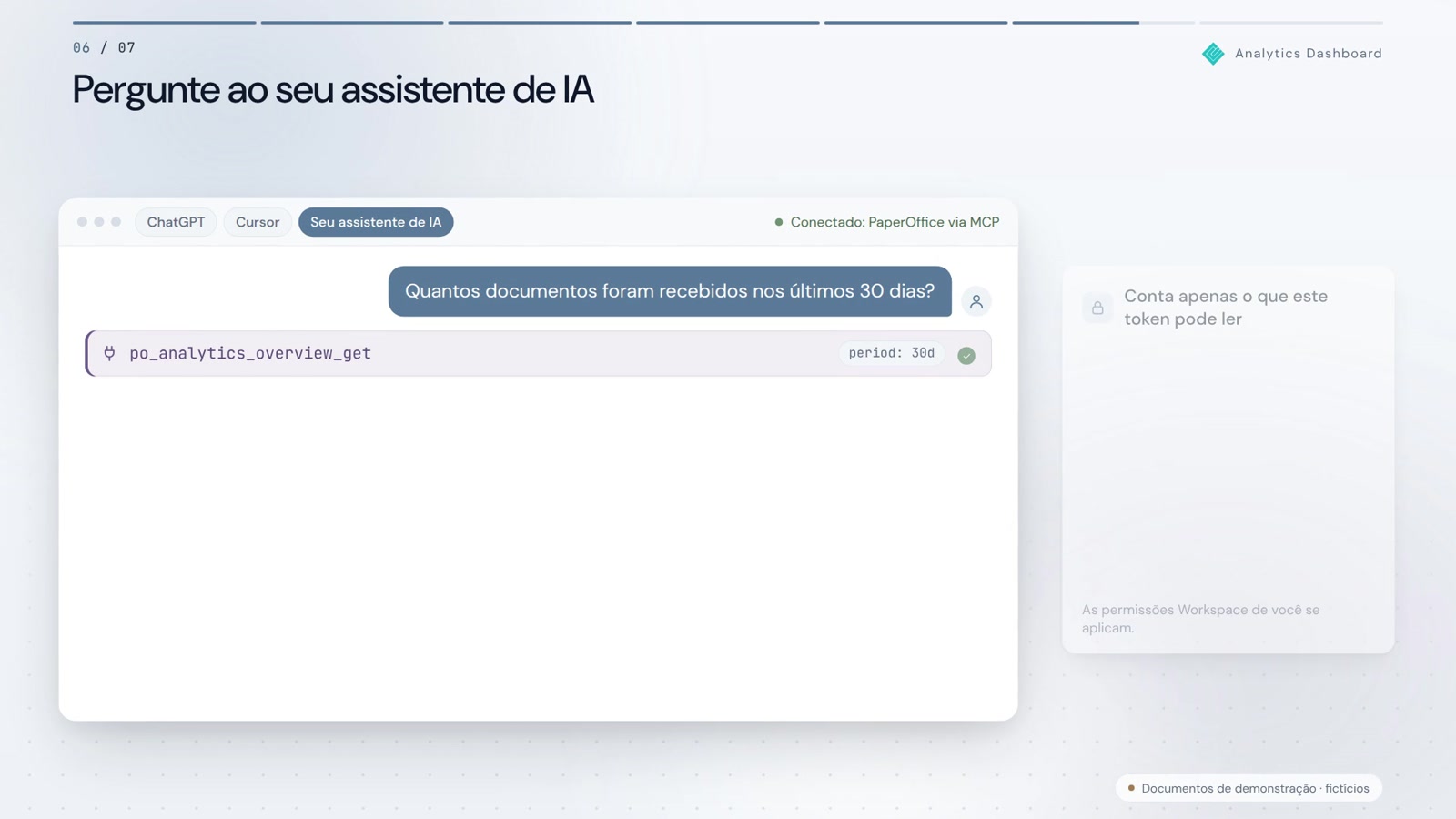
Task: Switch to the Cursor tab
Action: click(258, 222)
